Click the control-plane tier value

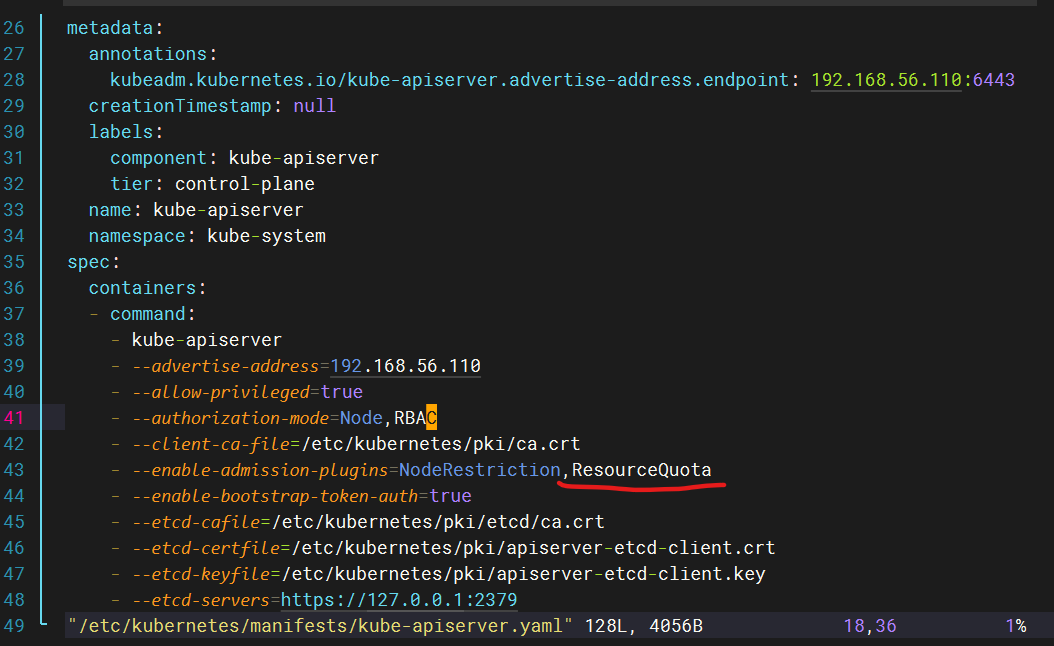(244, 184)
